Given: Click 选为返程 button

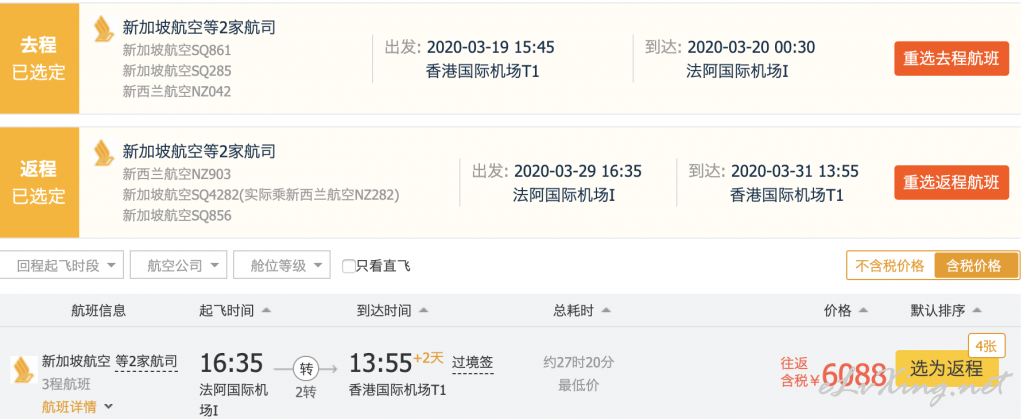Looking at the screenshot, I should [x=947, y=368].
